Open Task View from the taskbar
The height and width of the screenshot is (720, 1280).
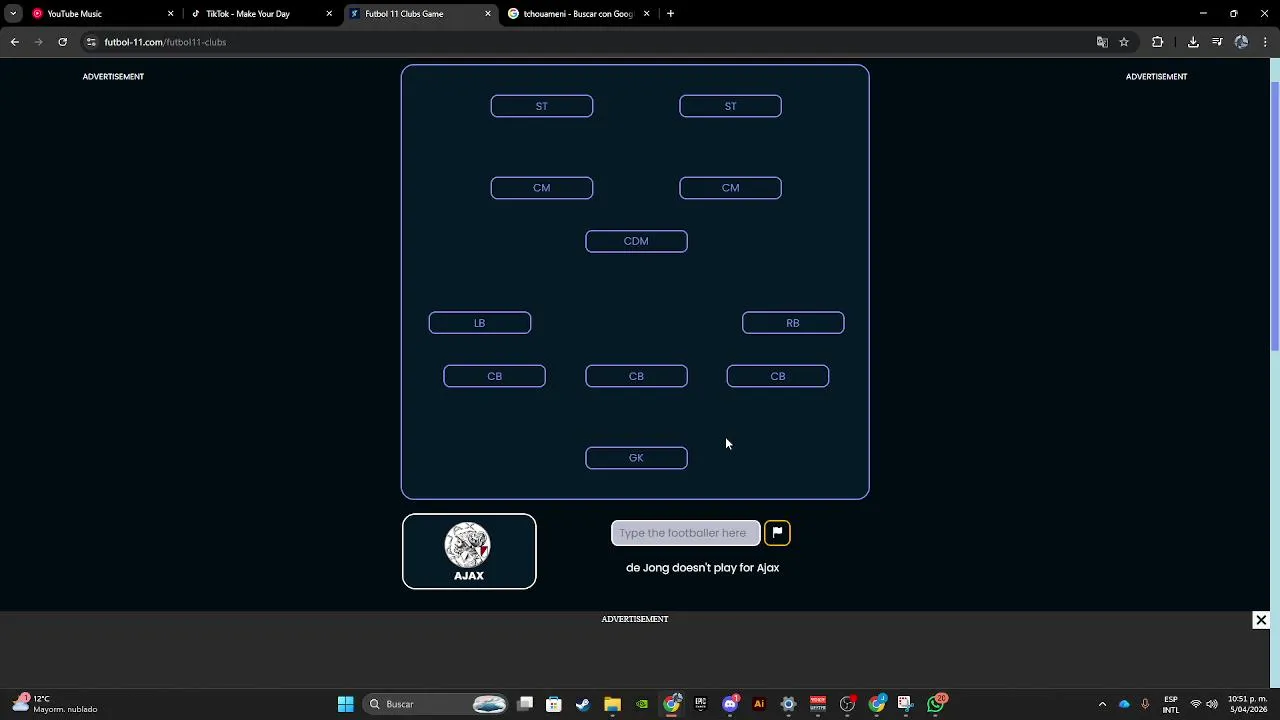point(525,704)
